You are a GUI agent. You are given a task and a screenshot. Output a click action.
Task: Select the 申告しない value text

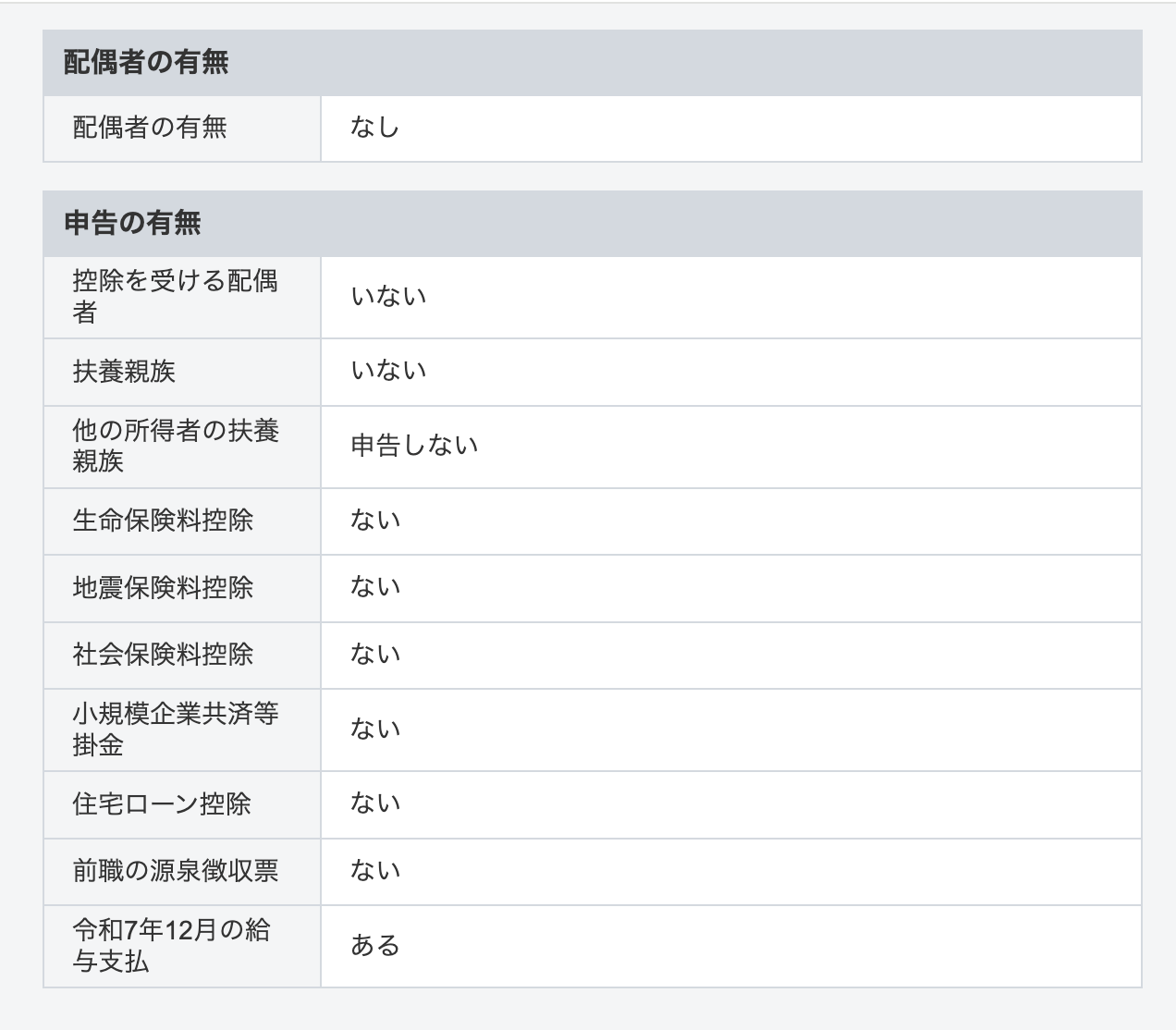414,446
